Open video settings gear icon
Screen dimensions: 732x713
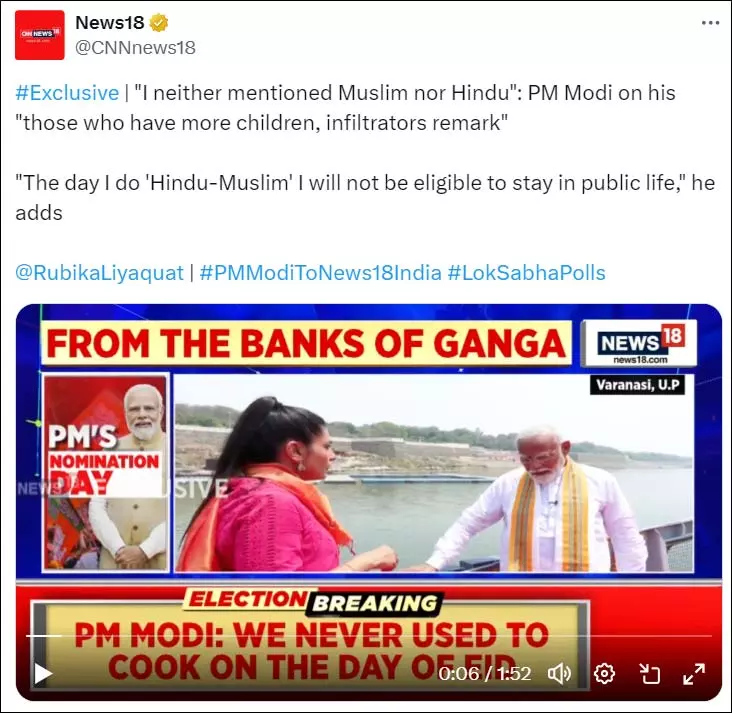click(604, 674)
